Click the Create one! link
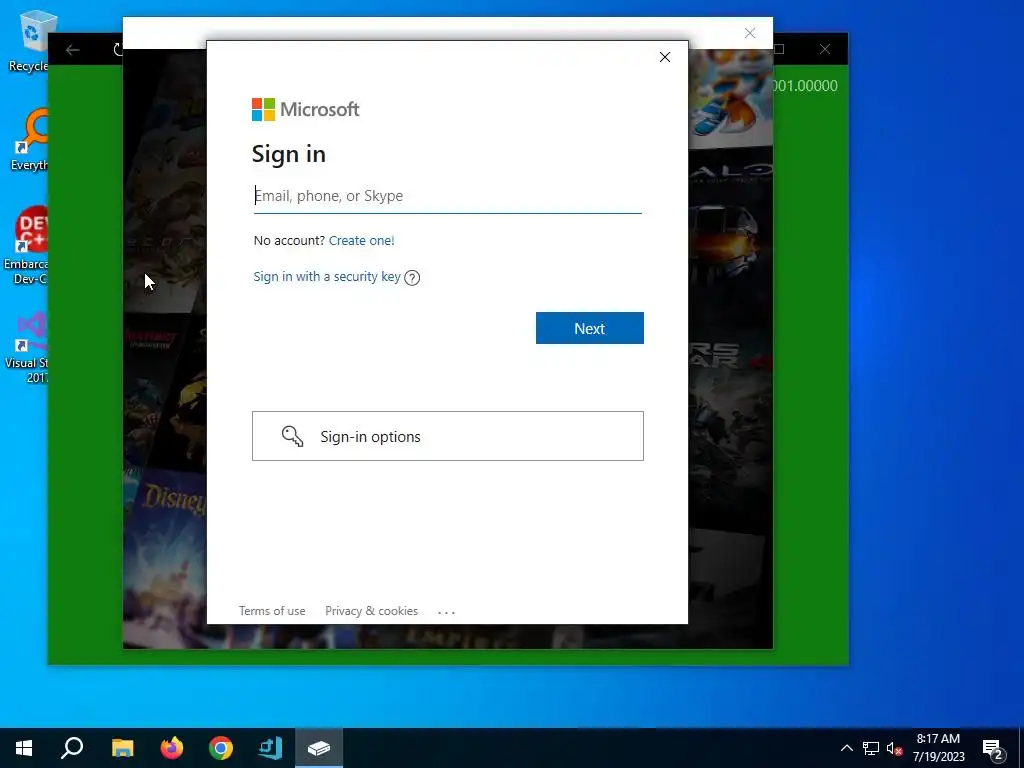Screen dimensions: 1024x768 (361, 240)
